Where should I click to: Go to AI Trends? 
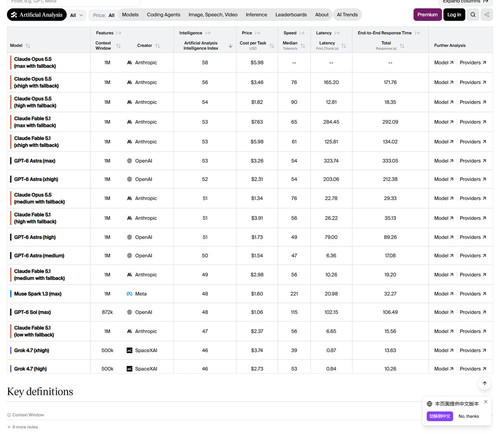[x=347, y=15]
